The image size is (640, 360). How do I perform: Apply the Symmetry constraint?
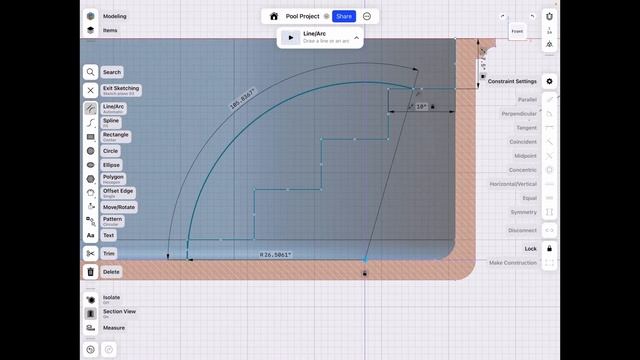click(x=549, y=212)
